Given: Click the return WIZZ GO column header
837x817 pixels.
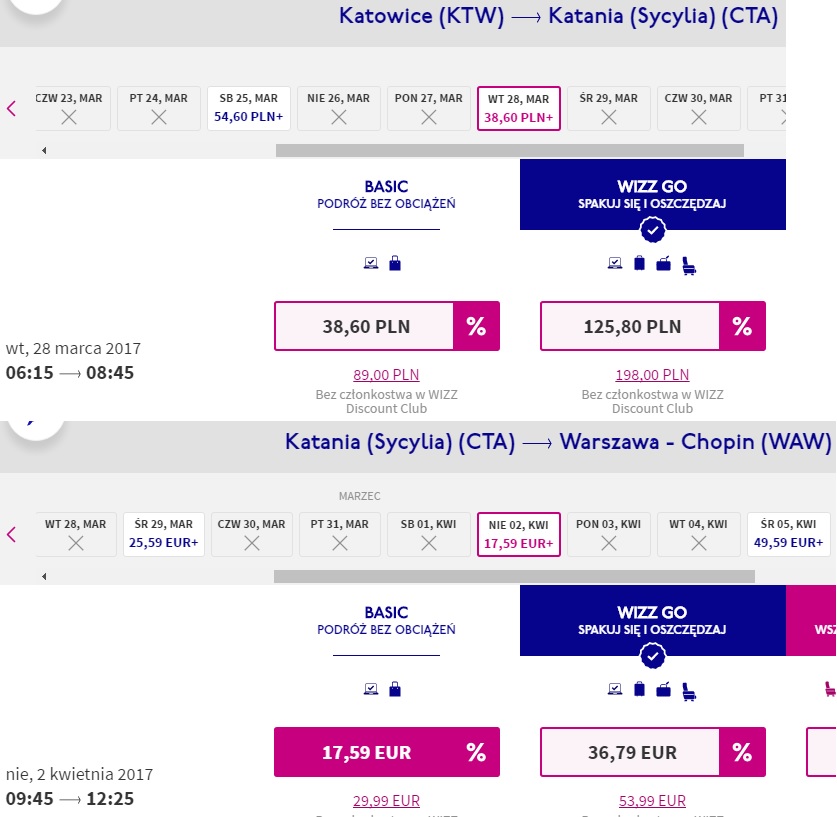Looking at the screenshot, I should (652, 620).
